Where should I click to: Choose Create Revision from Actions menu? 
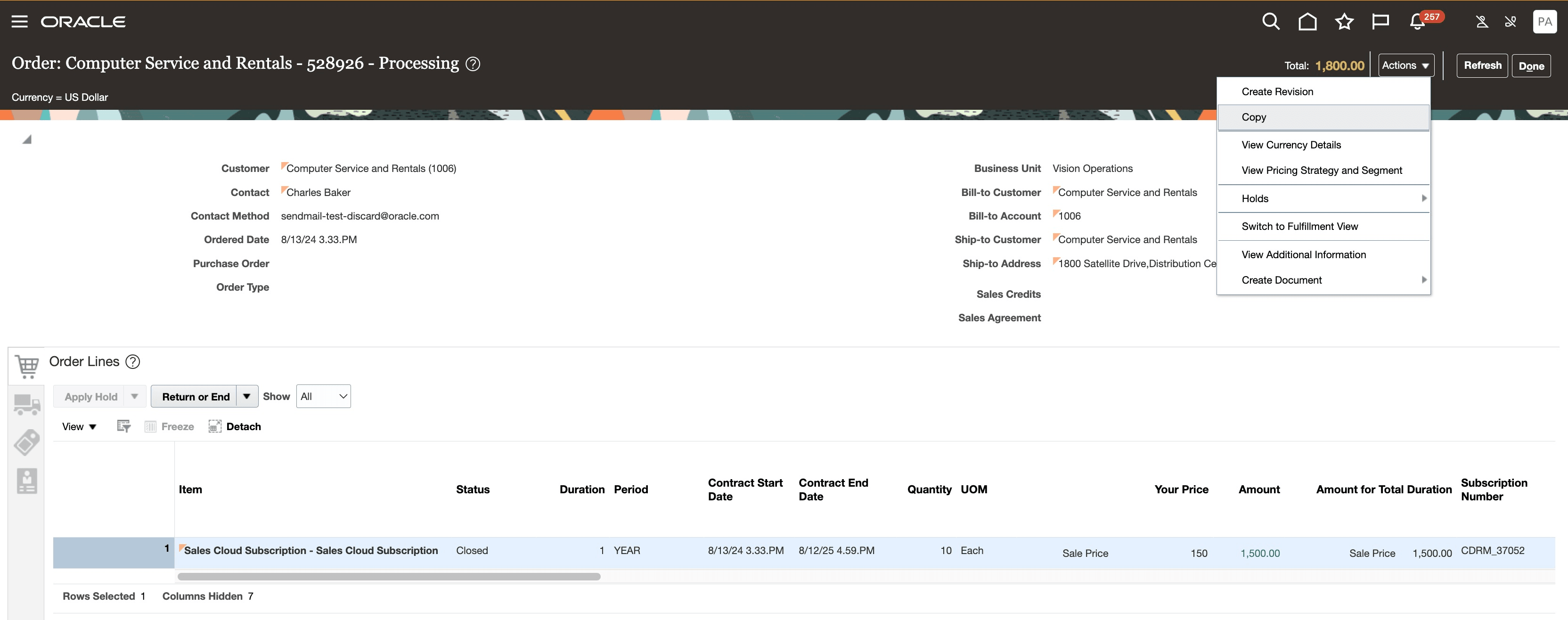[1323, 92]
